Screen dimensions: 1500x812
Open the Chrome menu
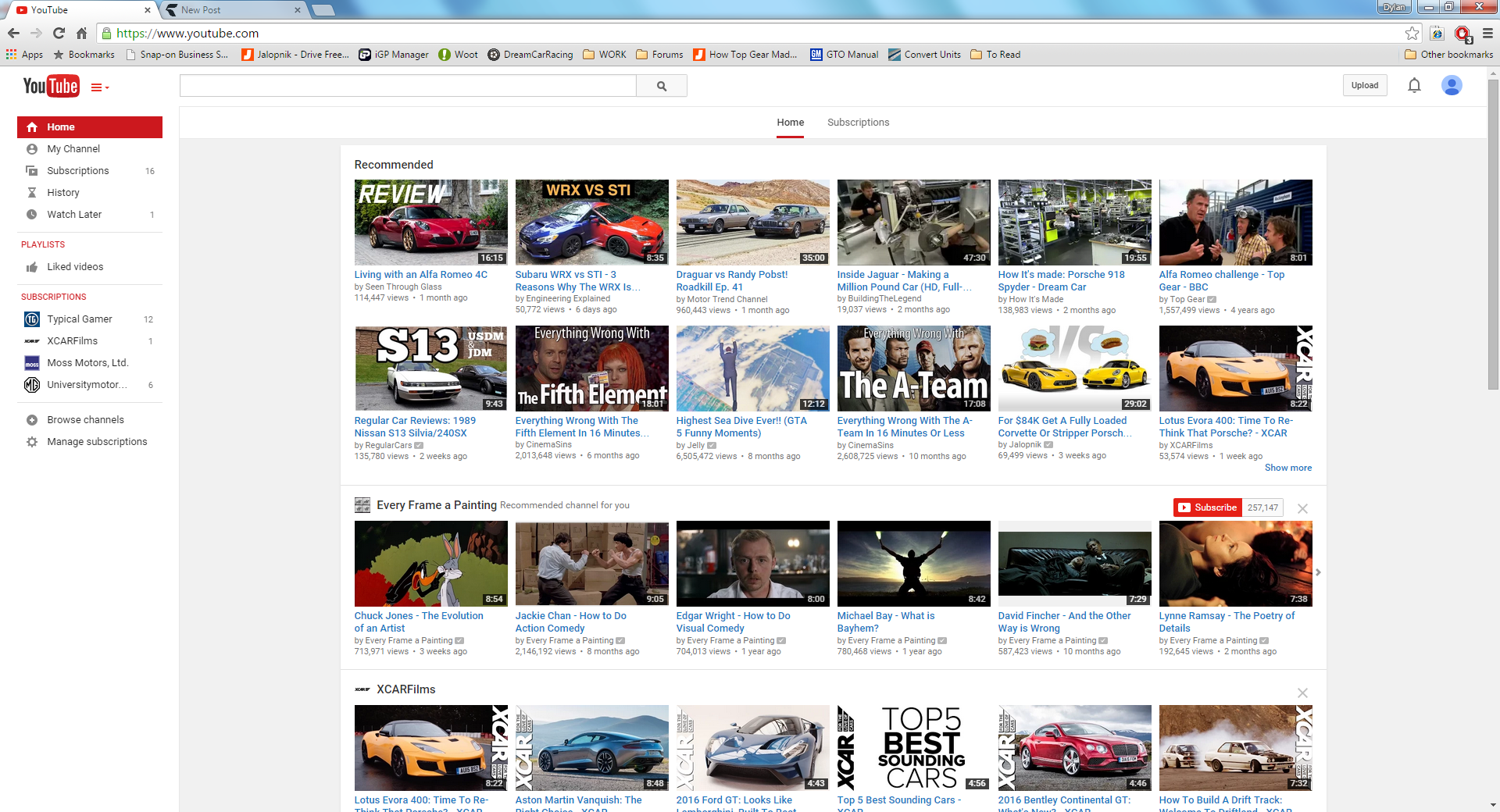(x=1487, y=34)
